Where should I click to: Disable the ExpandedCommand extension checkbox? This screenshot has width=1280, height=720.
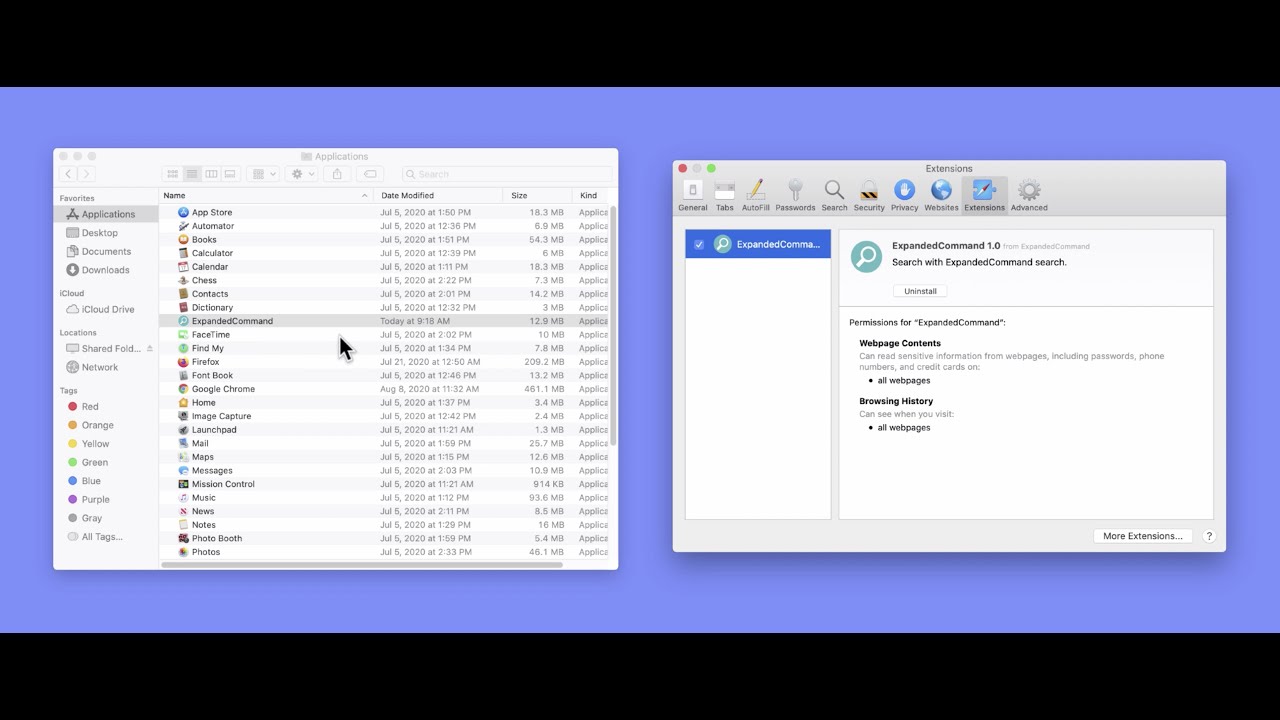(699, 244)
